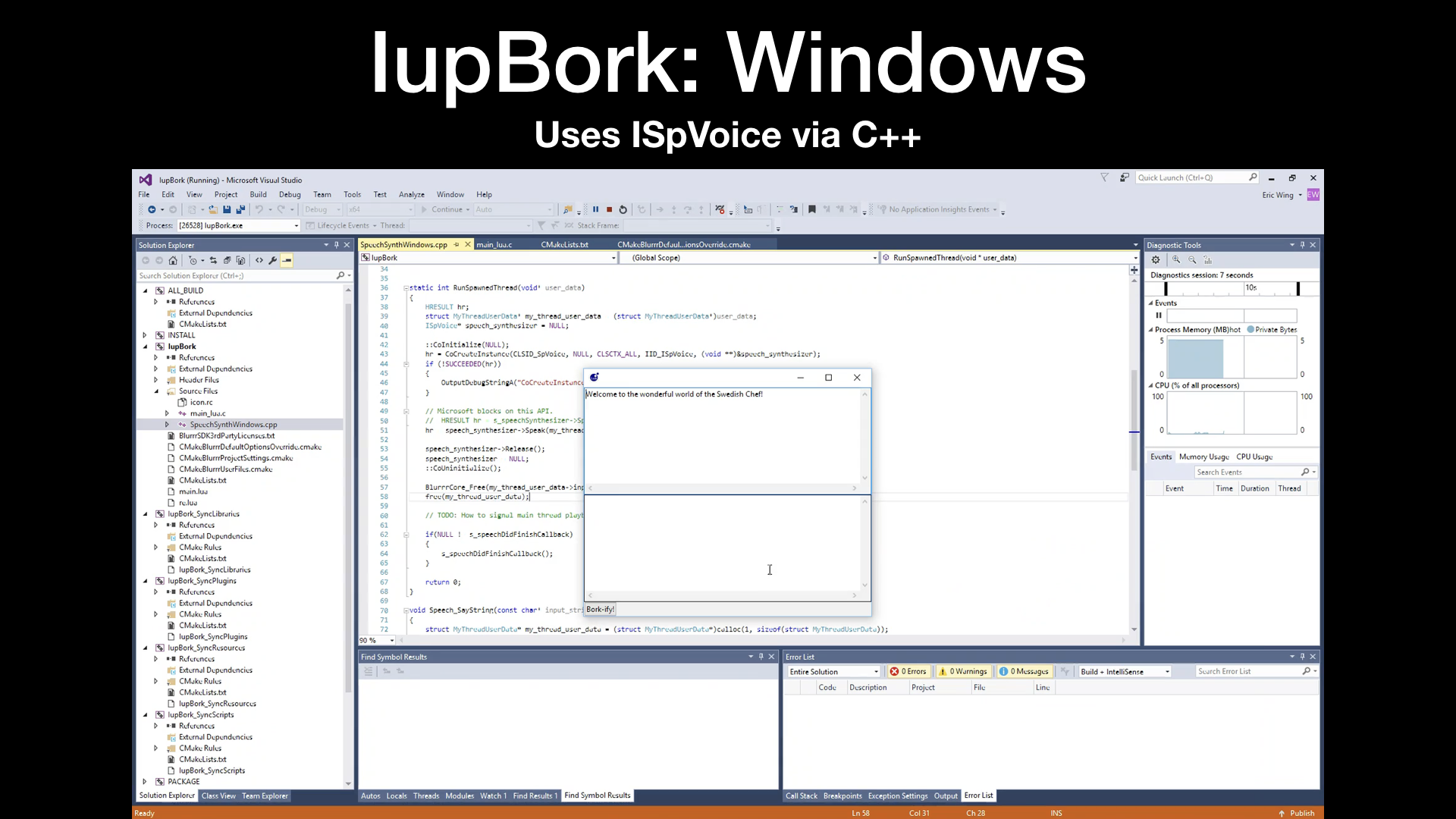Toggle the 0 Warnings filter

pyautogui.click(x=963, y=672)
